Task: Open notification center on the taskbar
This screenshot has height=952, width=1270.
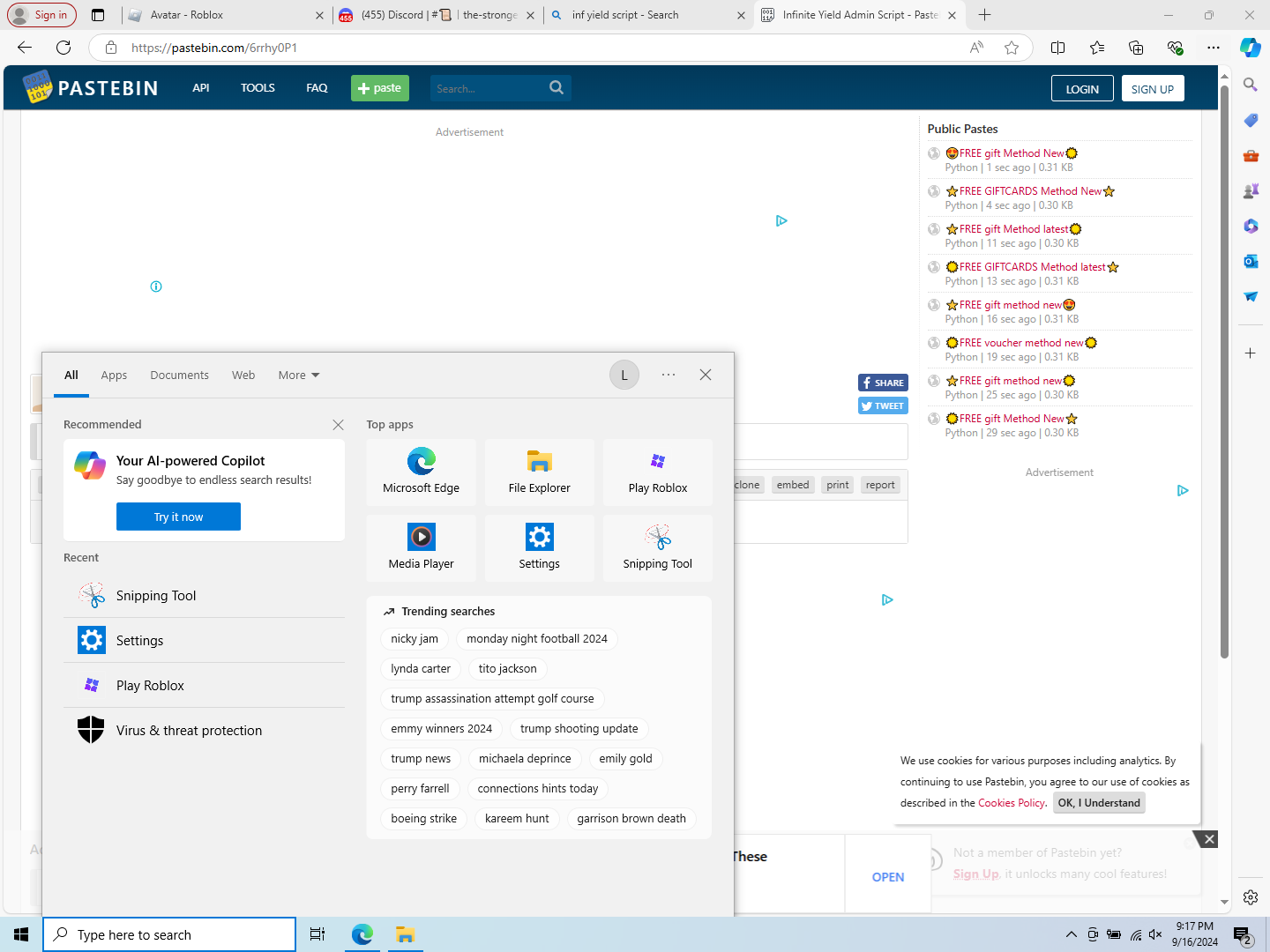Action: (1242, 934)
